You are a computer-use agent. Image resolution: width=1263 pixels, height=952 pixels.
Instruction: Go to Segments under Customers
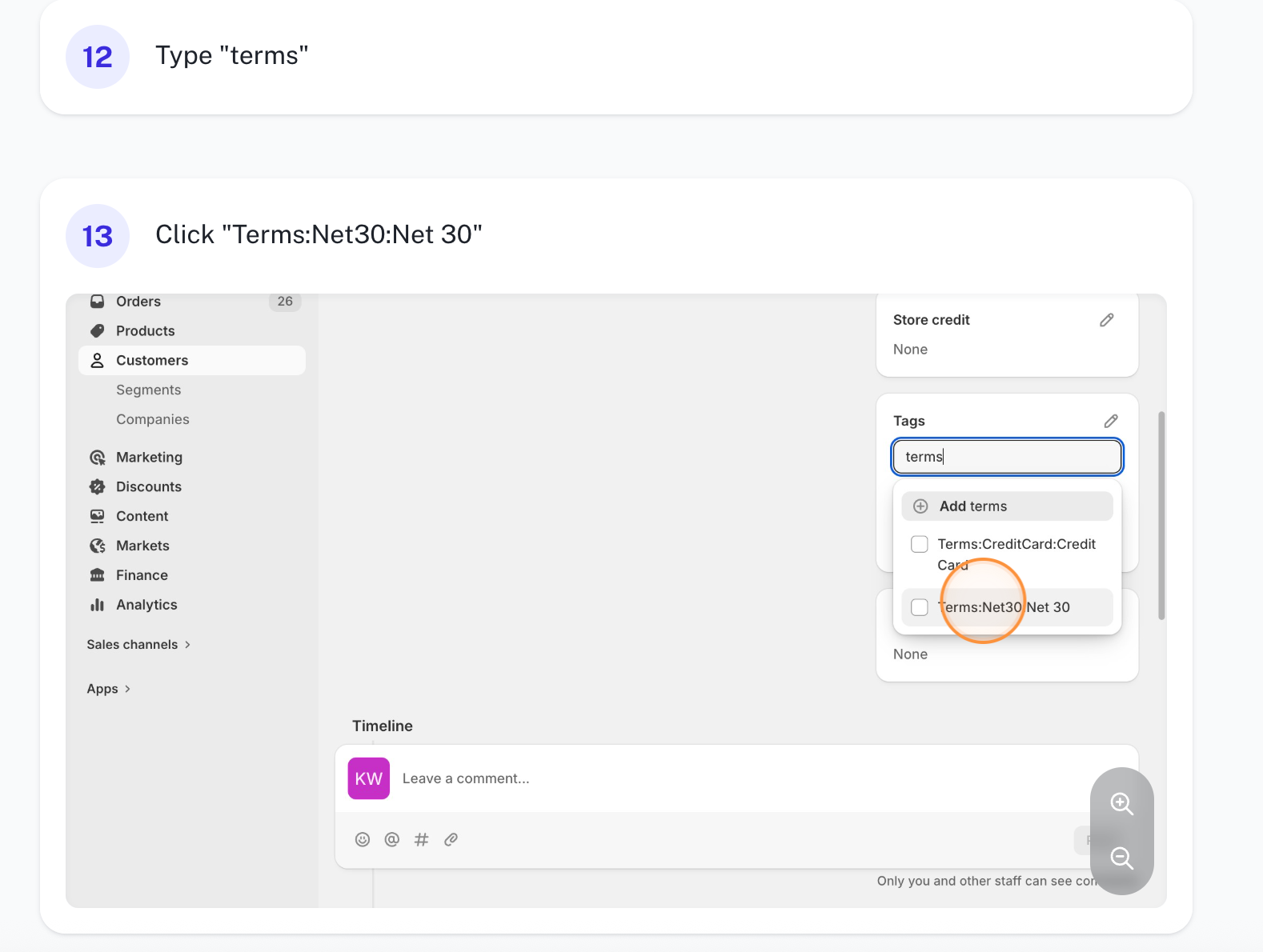[x=148, y=390]
